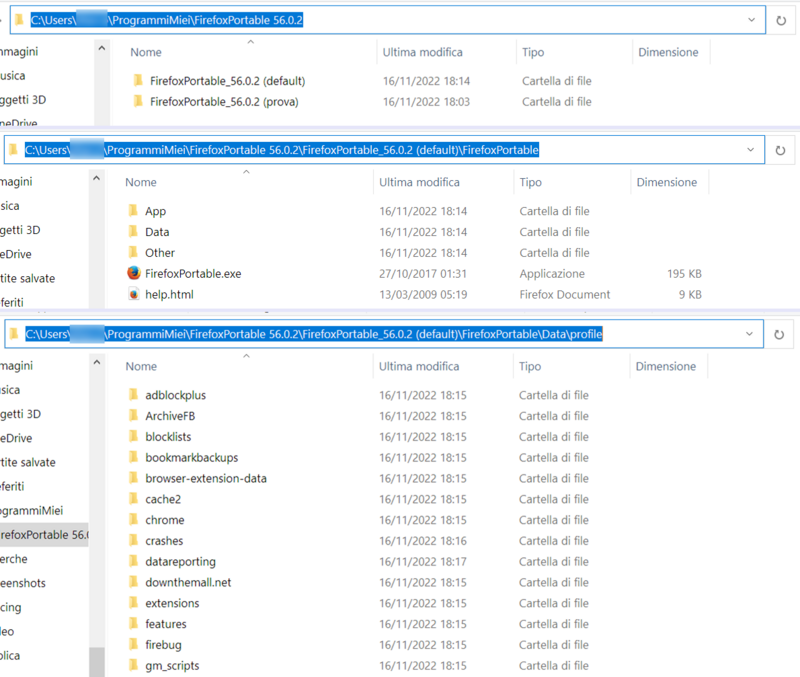
Task: Sort by Dimensione in middle window
Action: 666,182
